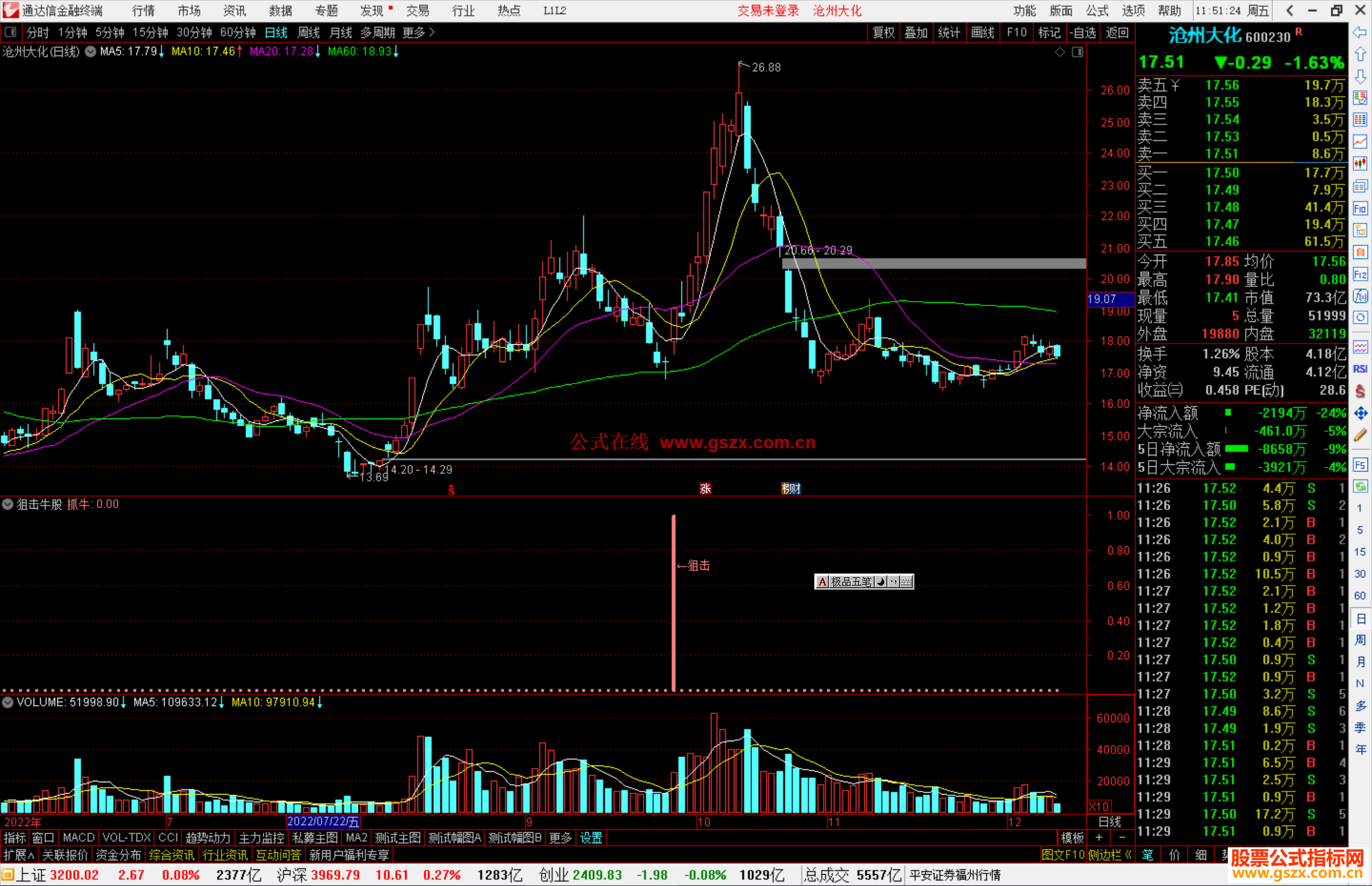Collapse the 侧边栏 sidebar chevron
The image size is (1372, 886).
pos(1128,855)
